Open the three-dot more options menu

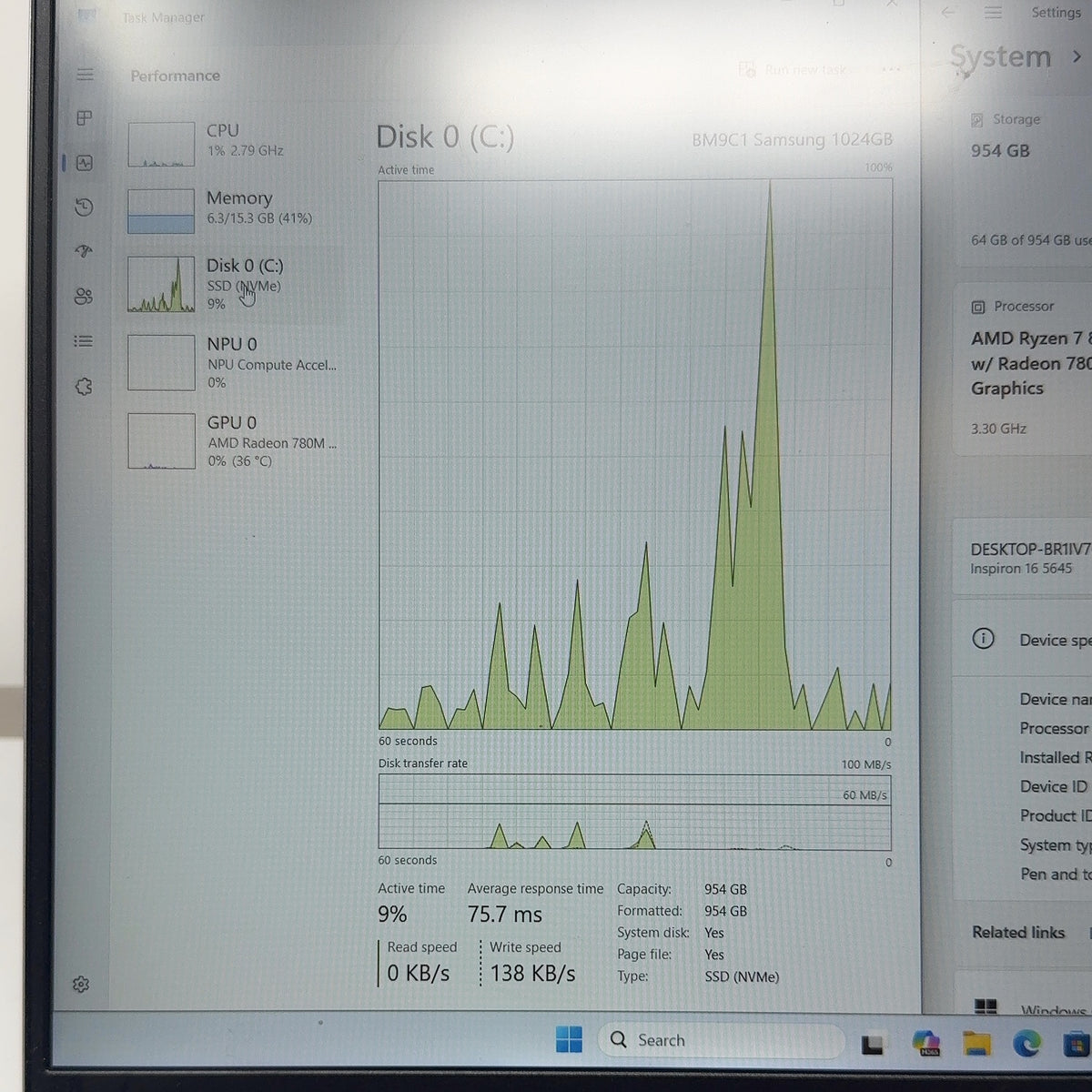pyautogui.click(x=891, y=70)
